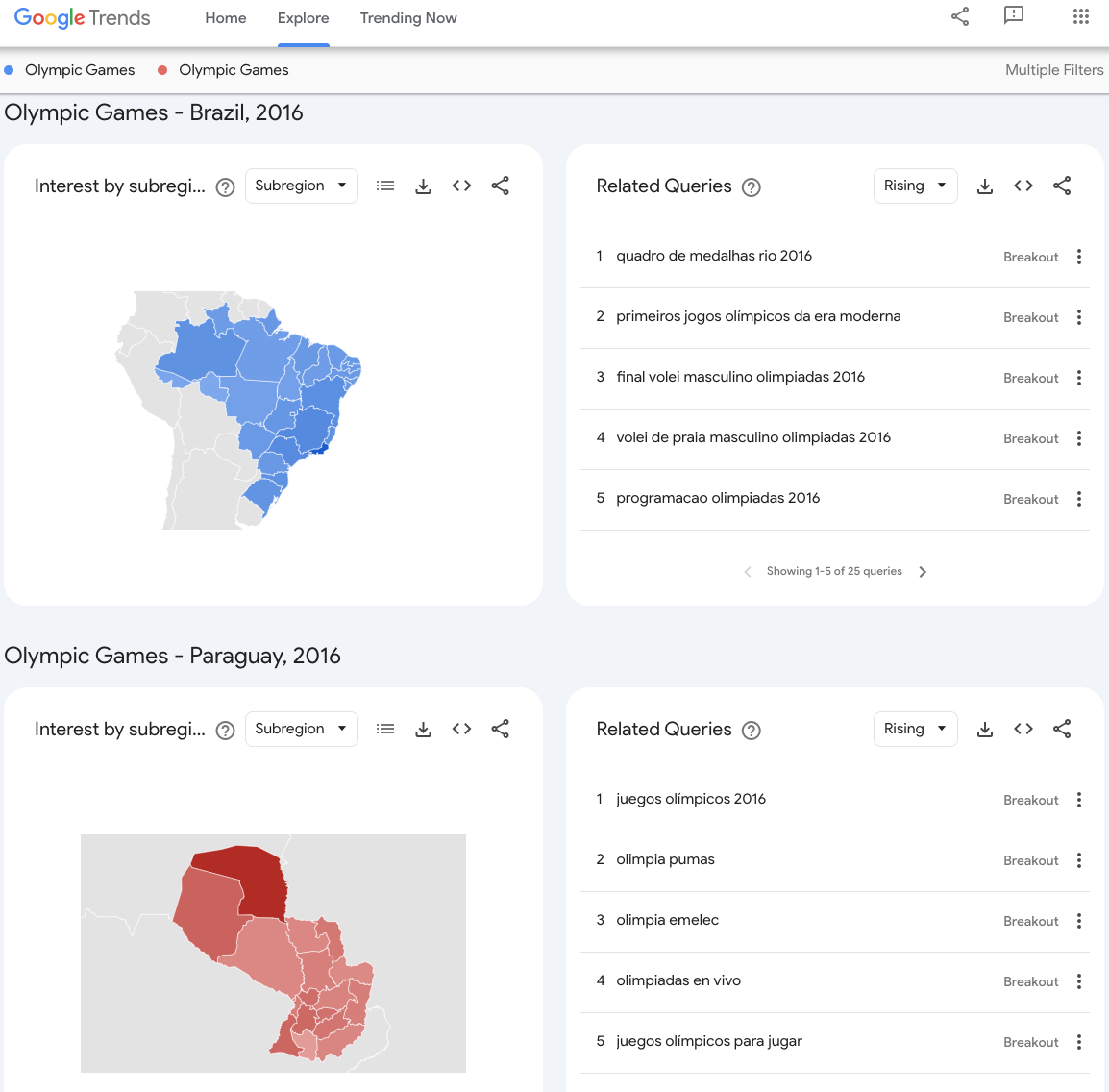Open help for Brazil Related Queries
The image size is (1109, 1092).
pyautogui.click(x=752, y=187)
